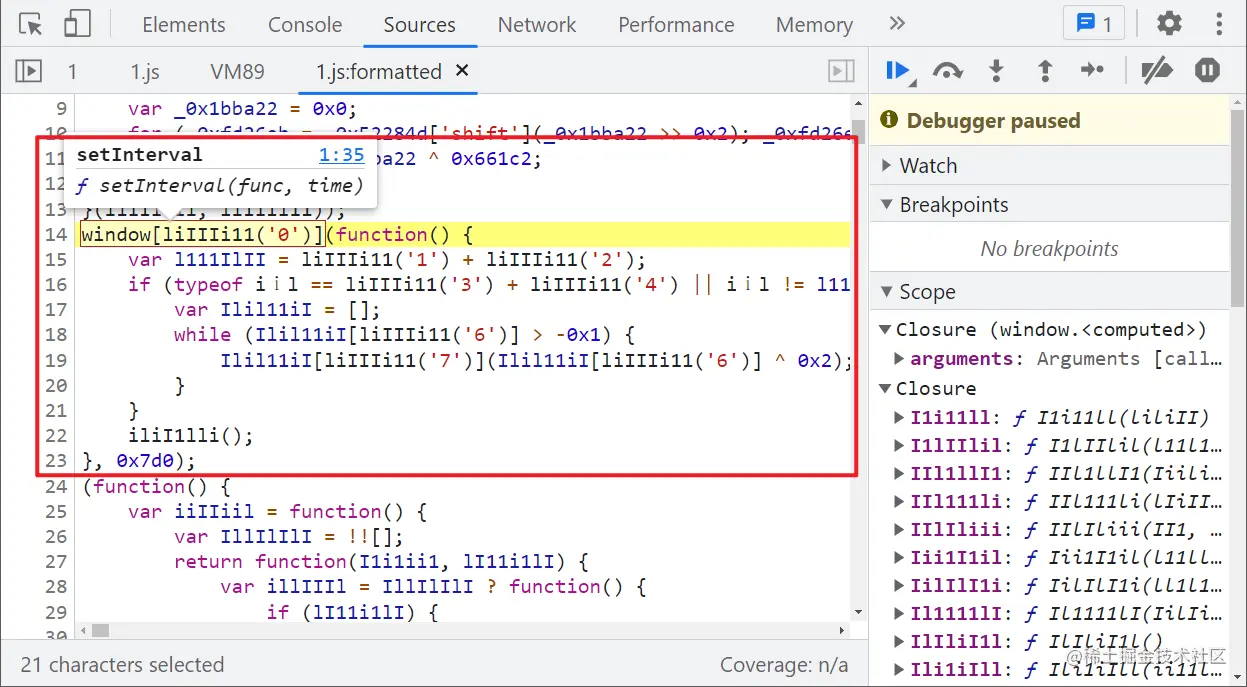1247x687 pixels.
Task: Toggle the file navigator sidebar icon
Action: click(29, 71)
